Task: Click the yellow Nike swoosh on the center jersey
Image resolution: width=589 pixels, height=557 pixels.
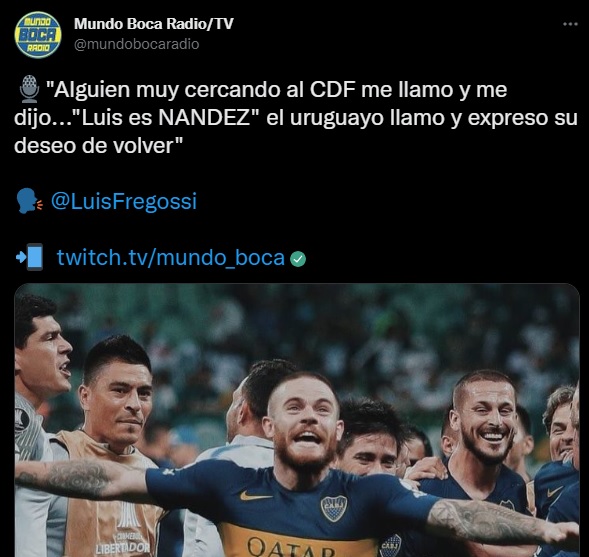Action: pyautogui.click(x=255, y=496)
